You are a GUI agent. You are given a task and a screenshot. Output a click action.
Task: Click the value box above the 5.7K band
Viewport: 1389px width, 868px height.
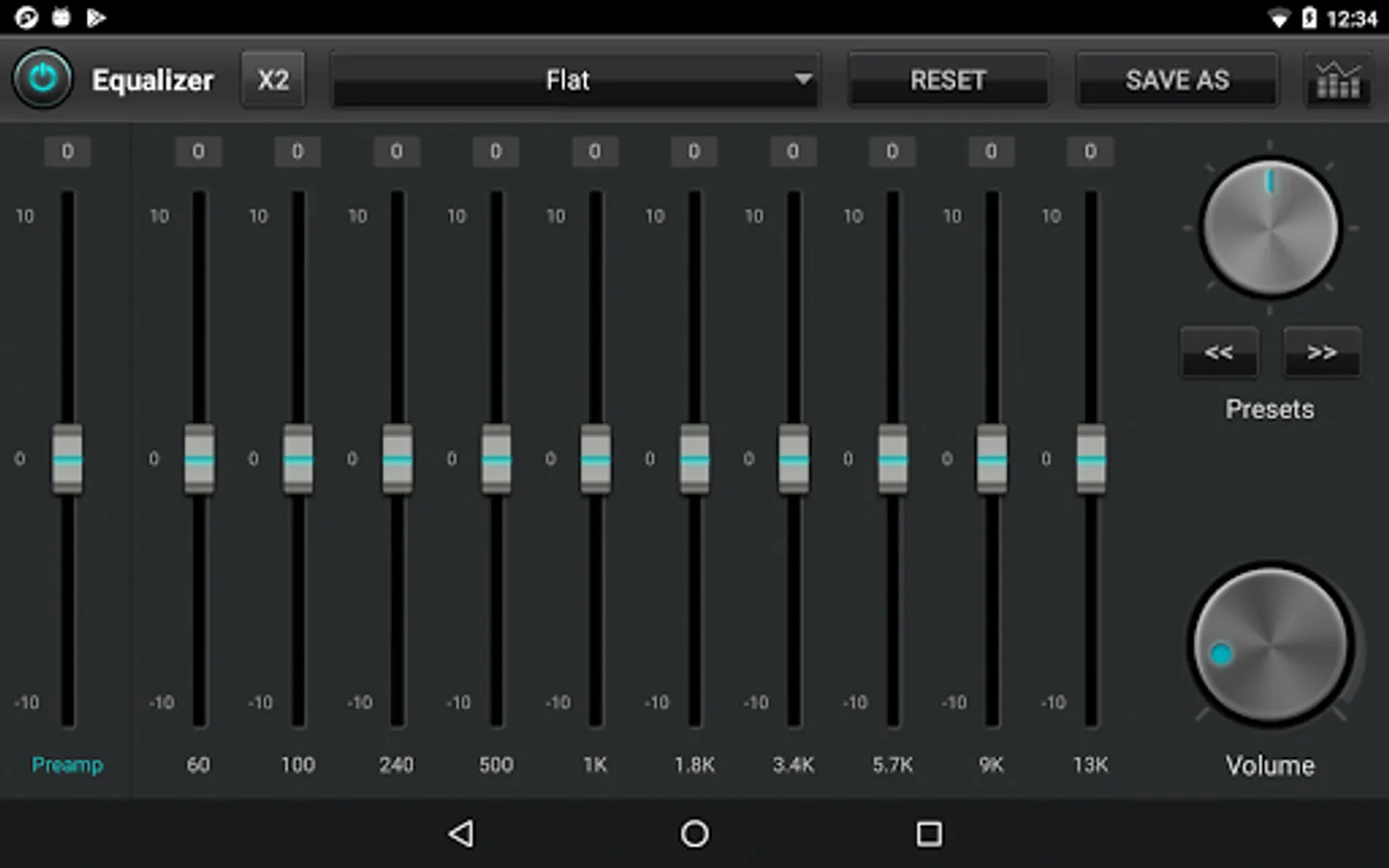coord(892,151)
